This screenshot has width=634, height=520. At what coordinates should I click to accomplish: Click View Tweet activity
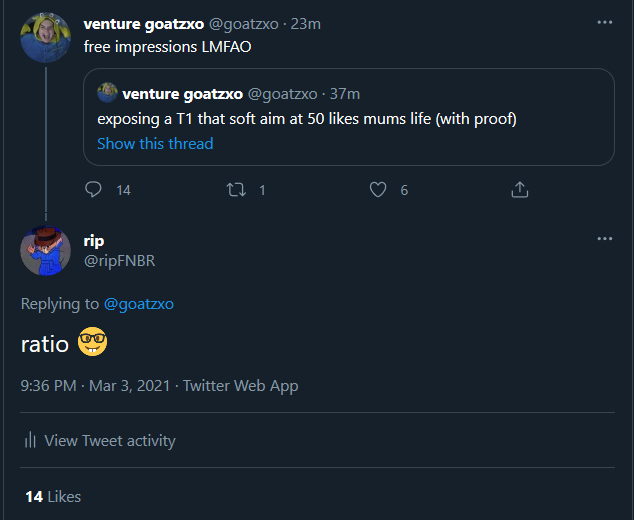pos(110,441)
